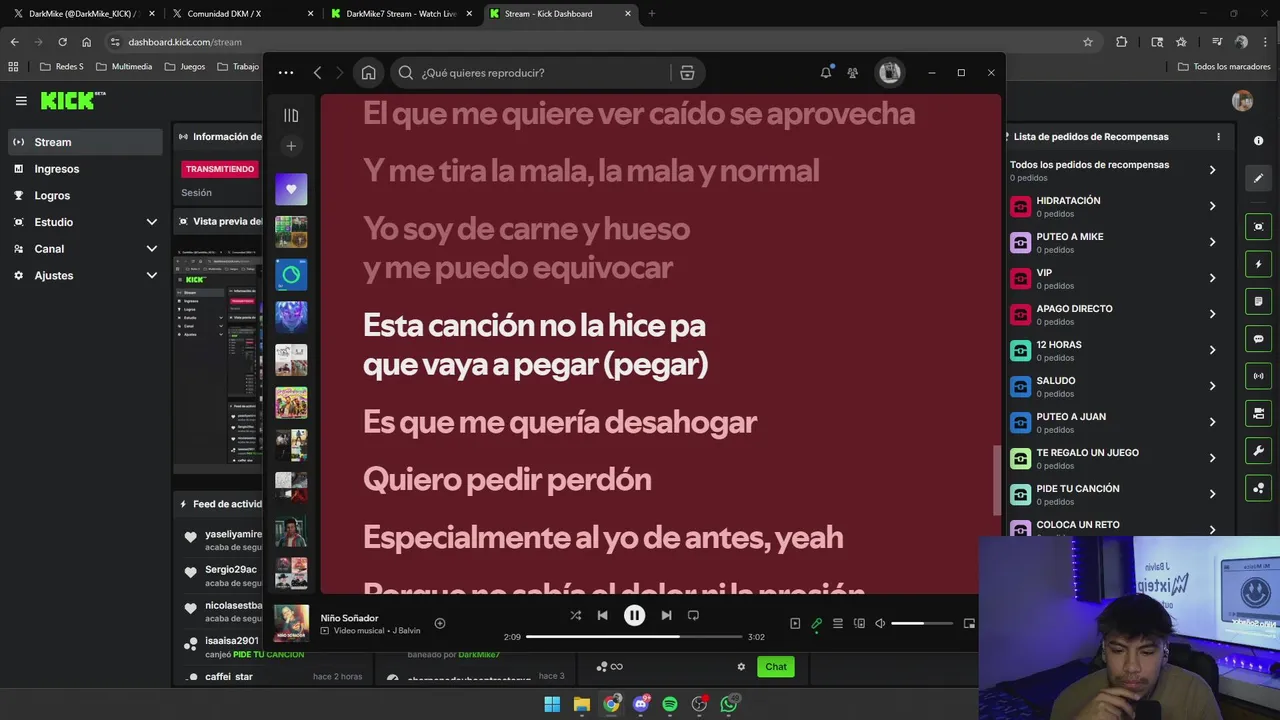Click the TRANSMITIENDO status badge
Image resolution: width=1280 pixels, height=720 pixels.
(x=220, y=169)
